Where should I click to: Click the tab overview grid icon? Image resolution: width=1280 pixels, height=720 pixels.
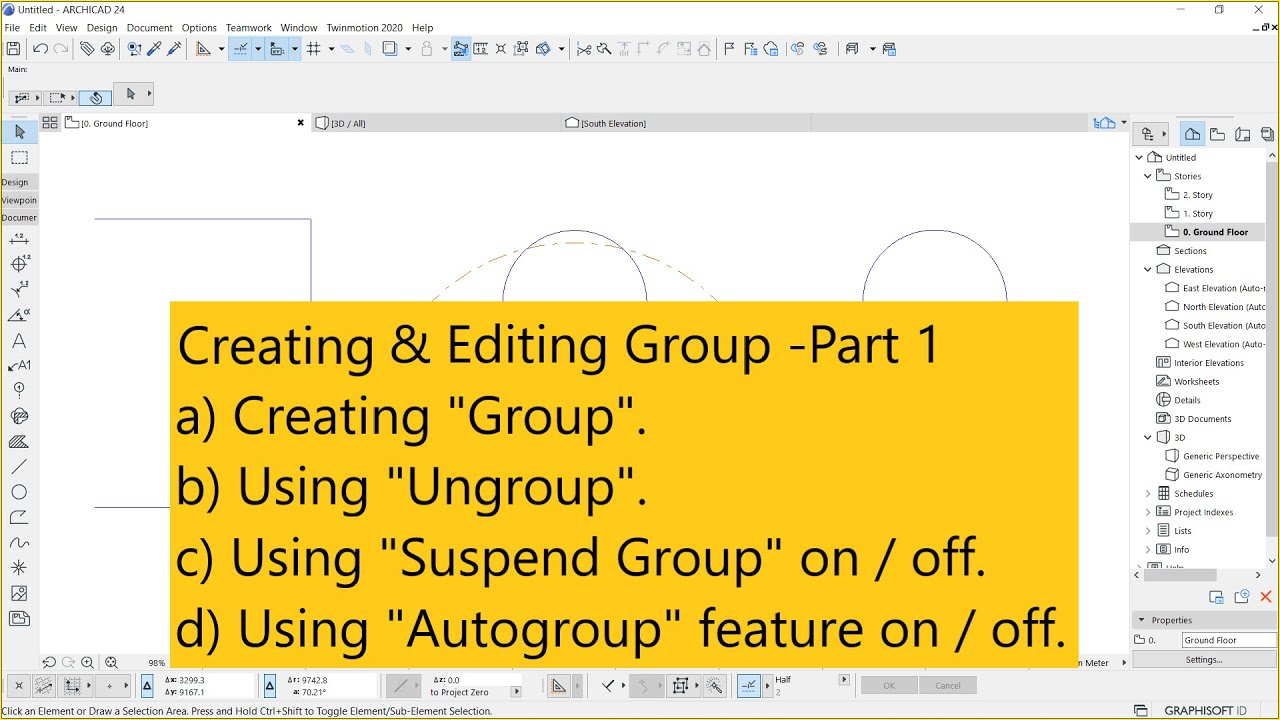pos(49,123)
